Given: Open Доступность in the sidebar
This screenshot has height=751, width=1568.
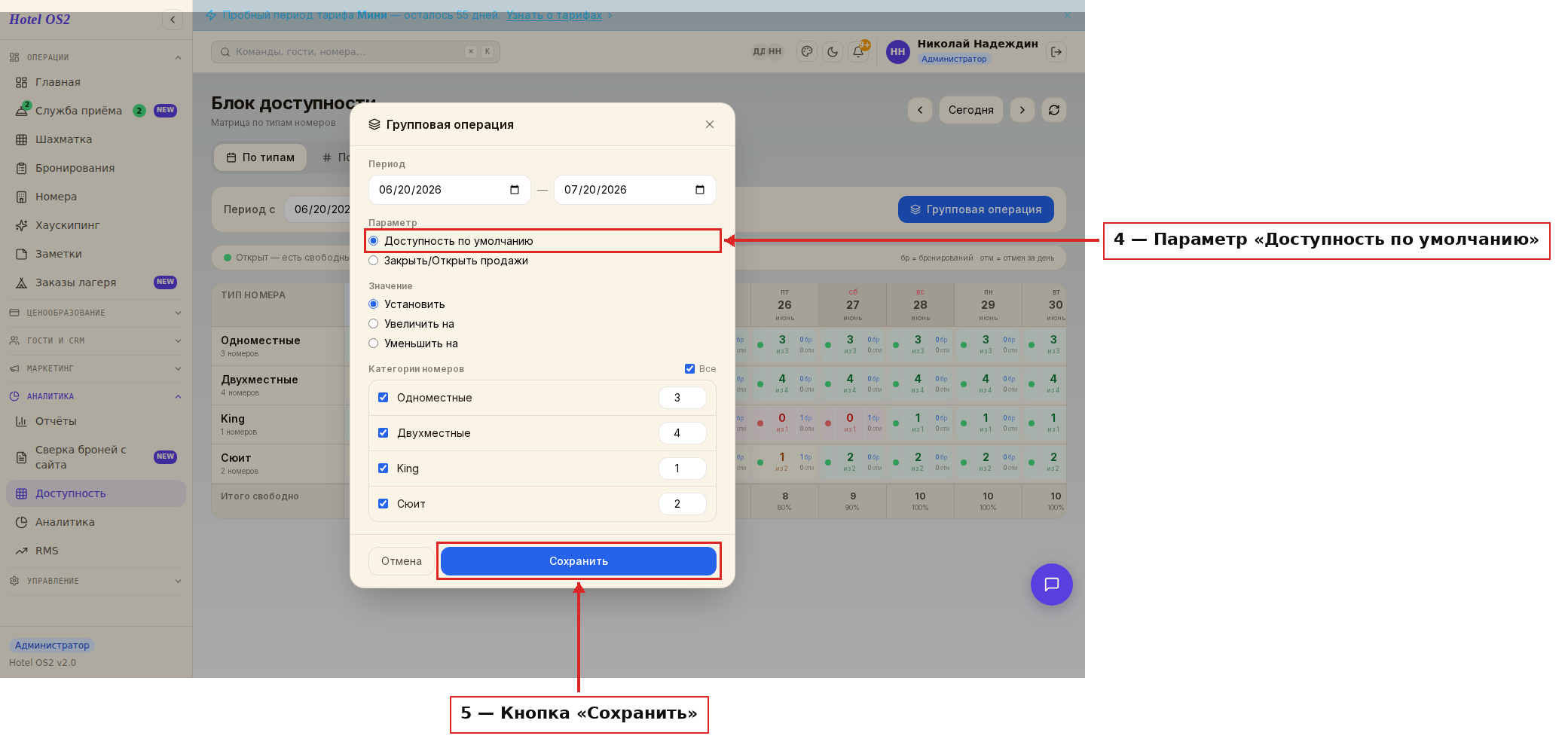Looking at the screenshot, I should pyautogui.click(x=95, y=493).
